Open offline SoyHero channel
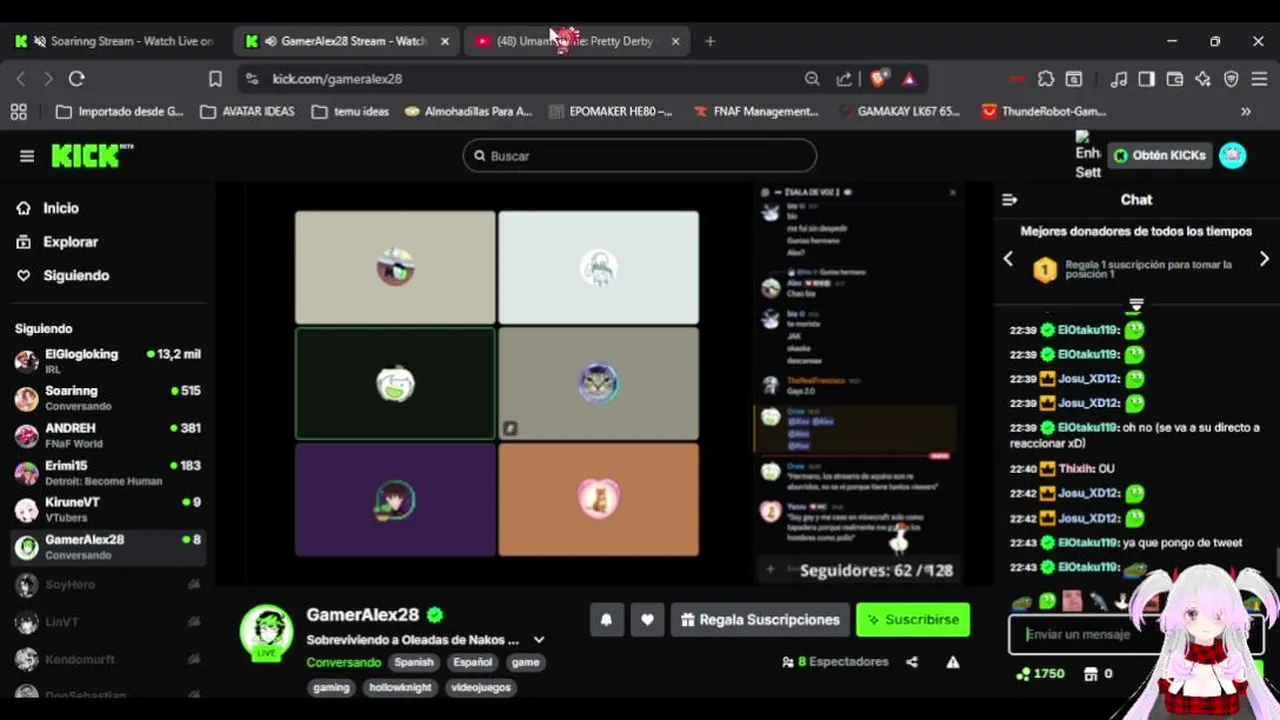1280x720 pixels. [x=108, y=584]
